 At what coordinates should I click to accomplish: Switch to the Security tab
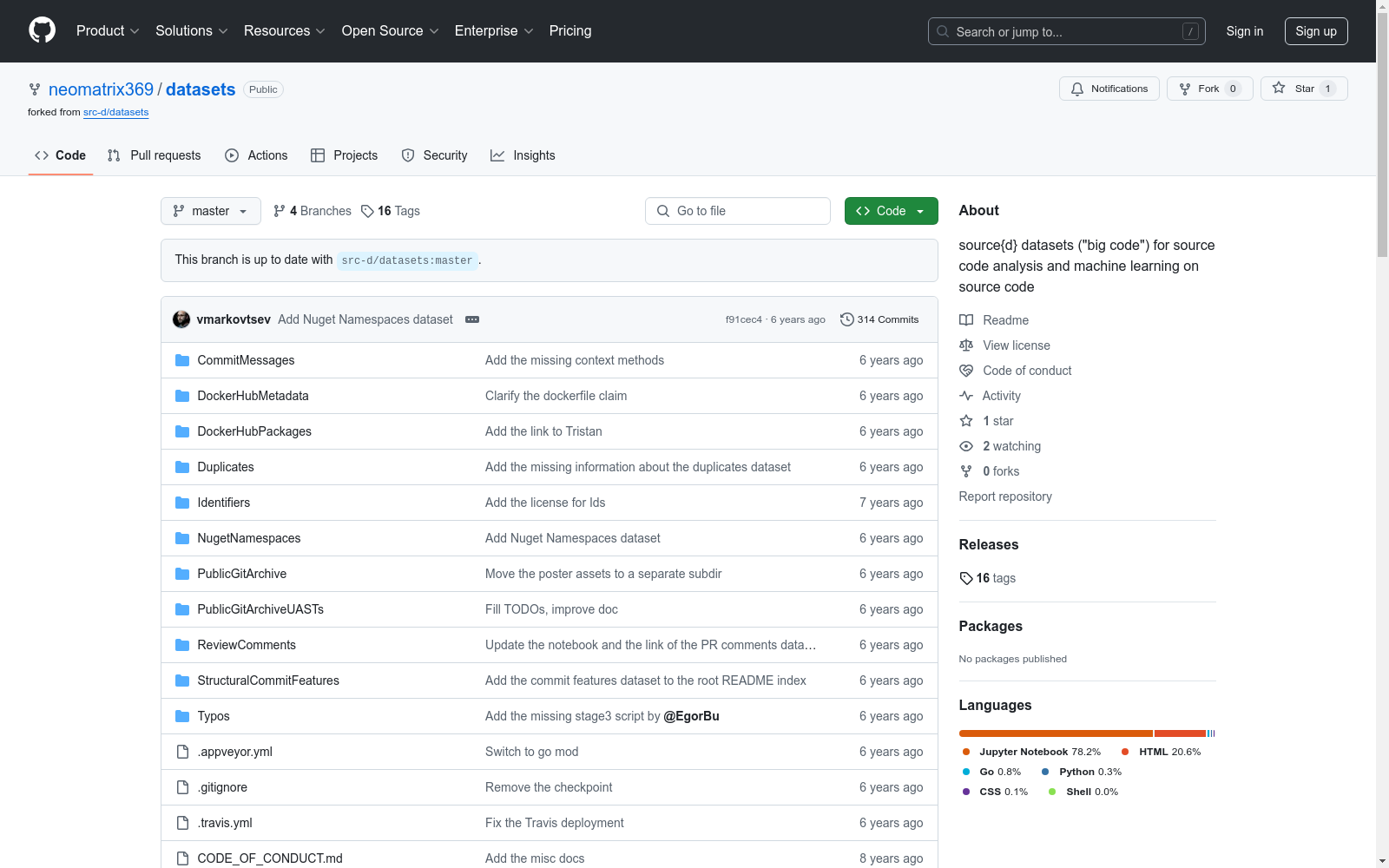(x=435, y=155)
